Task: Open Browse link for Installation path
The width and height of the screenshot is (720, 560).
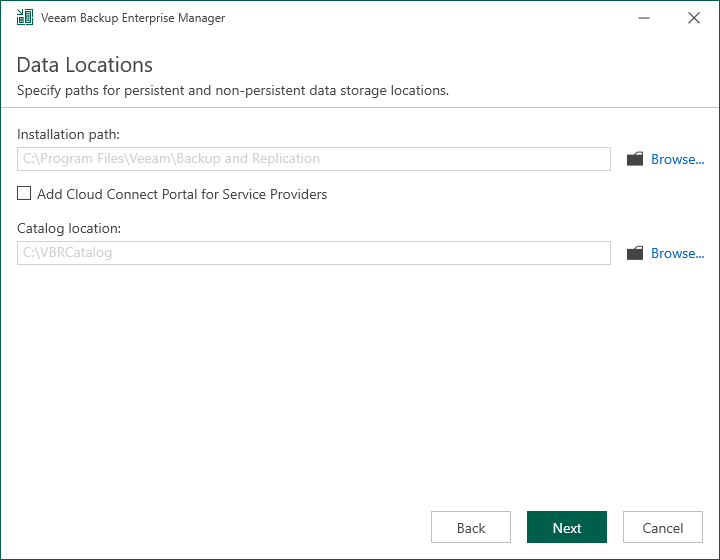Action: (x=677, y=159)
